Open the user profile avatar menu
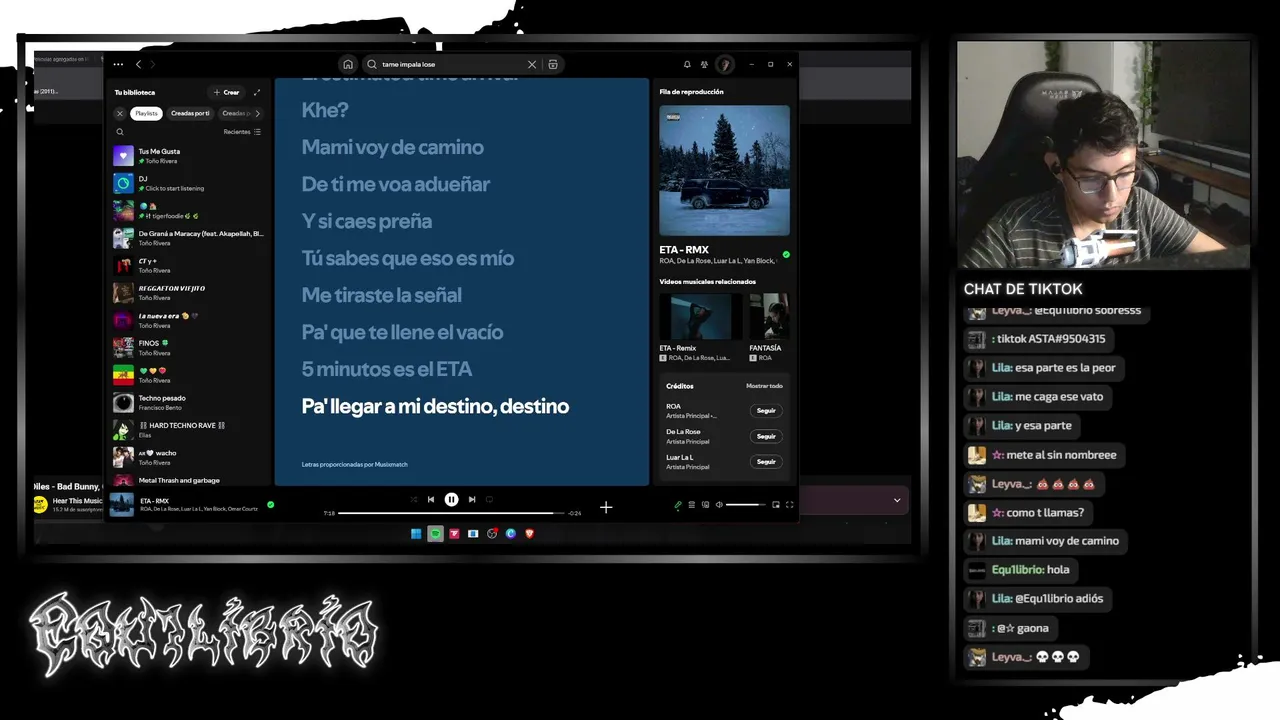 click(724, 64)
